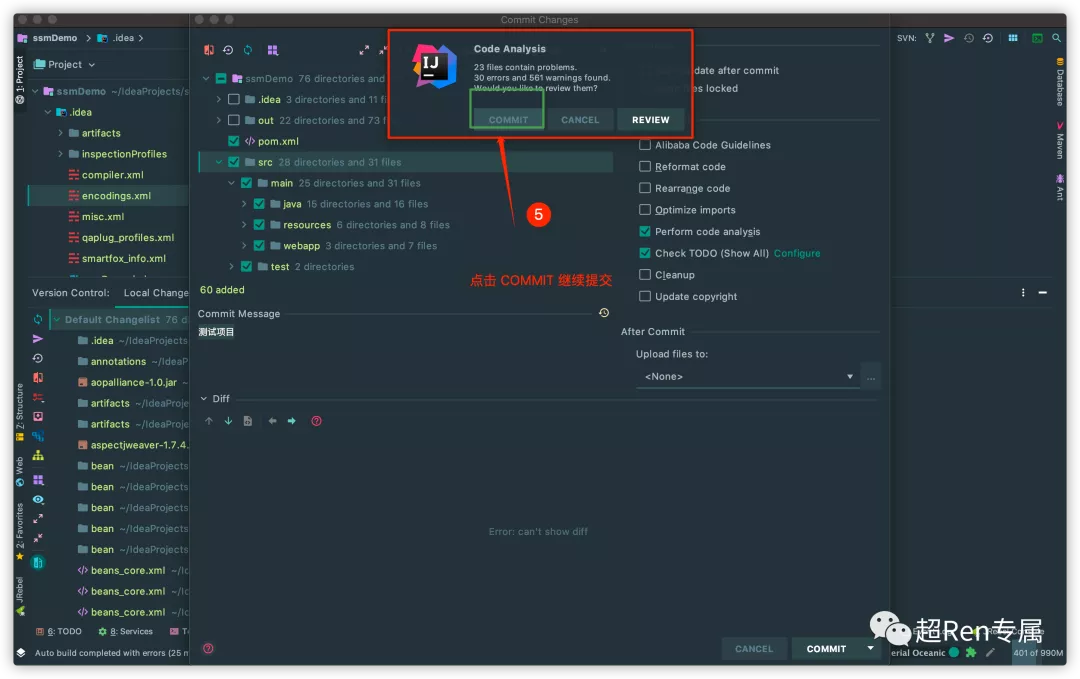Click the next difference down arrow in Diff

pyautogui.click(x=228, y=421)
